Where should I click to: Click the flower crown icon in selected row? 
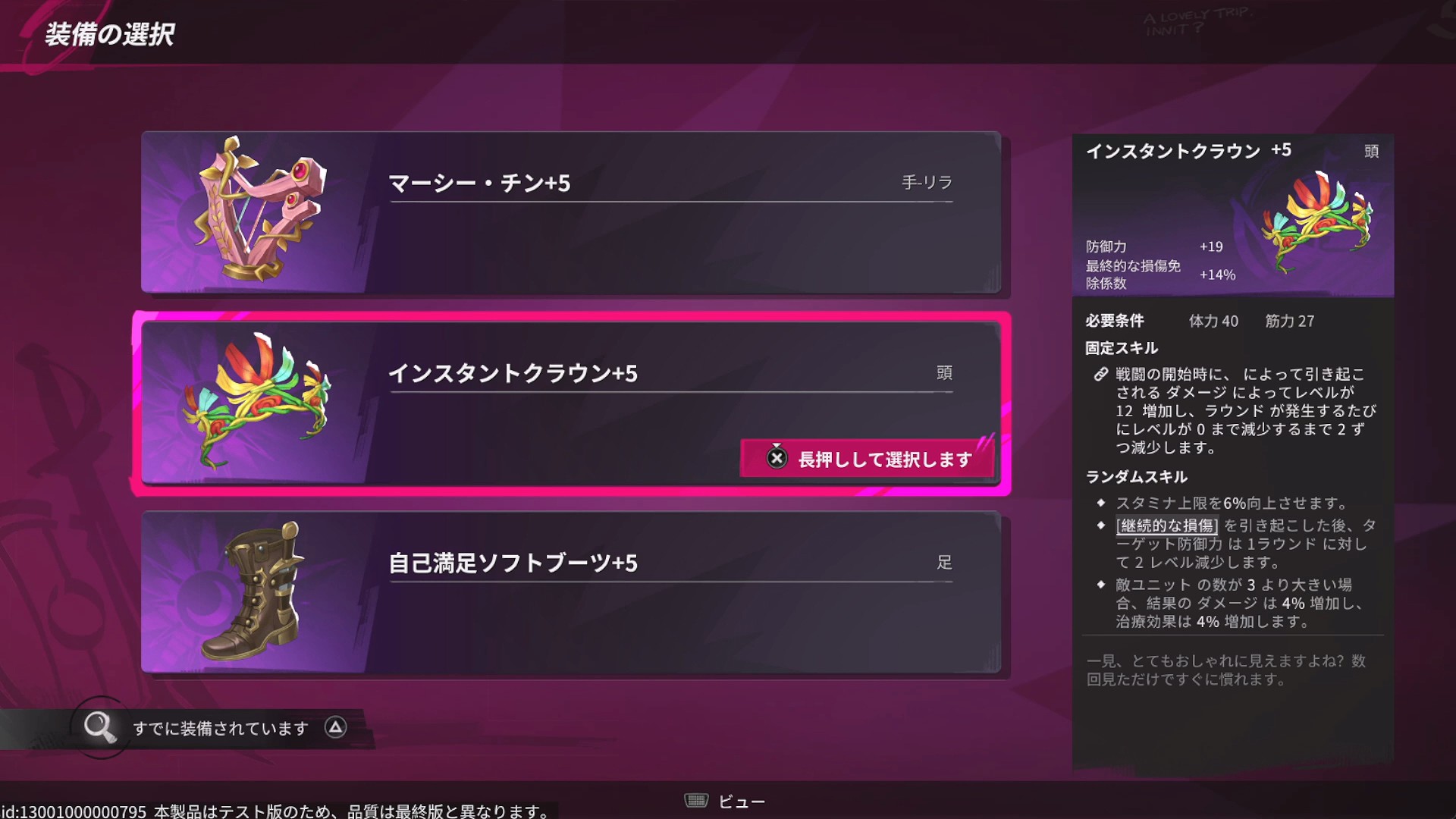[256, 400]
